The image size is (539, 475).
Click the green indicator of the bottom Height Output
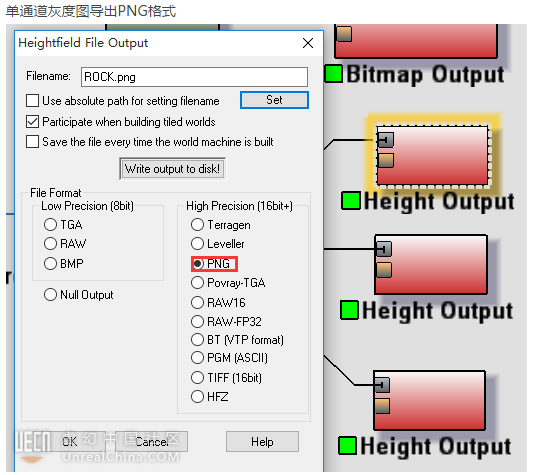coord(347,445)
